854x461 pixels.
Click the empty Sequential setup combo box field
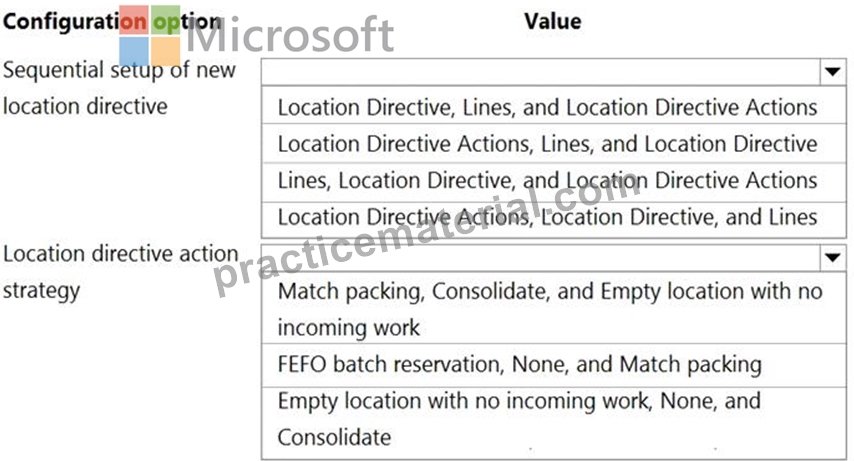tap(540, 71)
